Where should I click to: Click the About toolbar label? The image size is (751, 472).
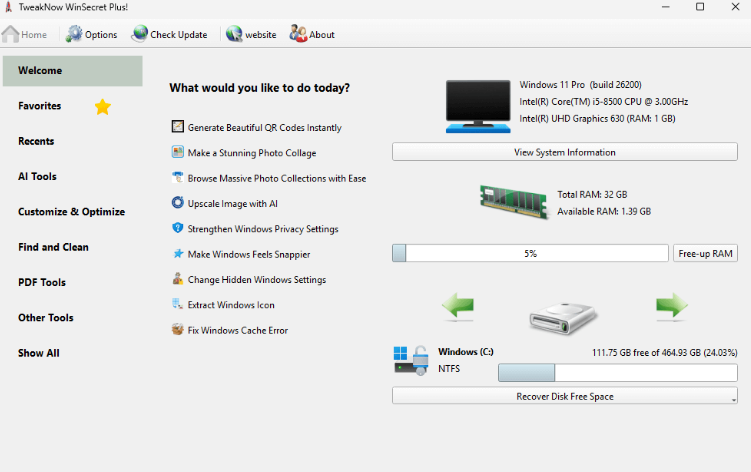pyautogui.click(x=322, y=35)
